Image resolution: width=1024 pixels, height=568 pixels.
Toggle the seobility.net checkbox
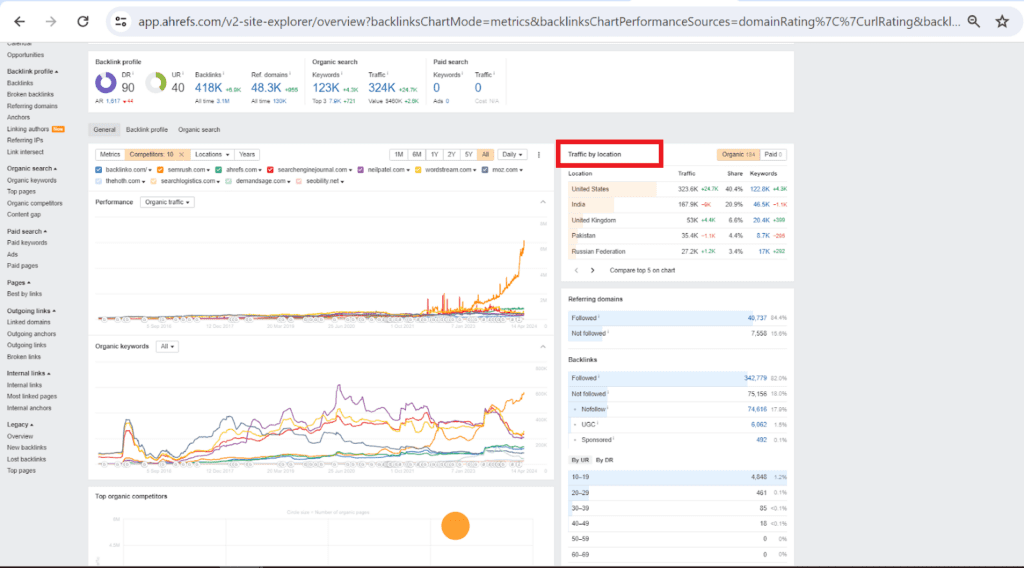(299, 181)
